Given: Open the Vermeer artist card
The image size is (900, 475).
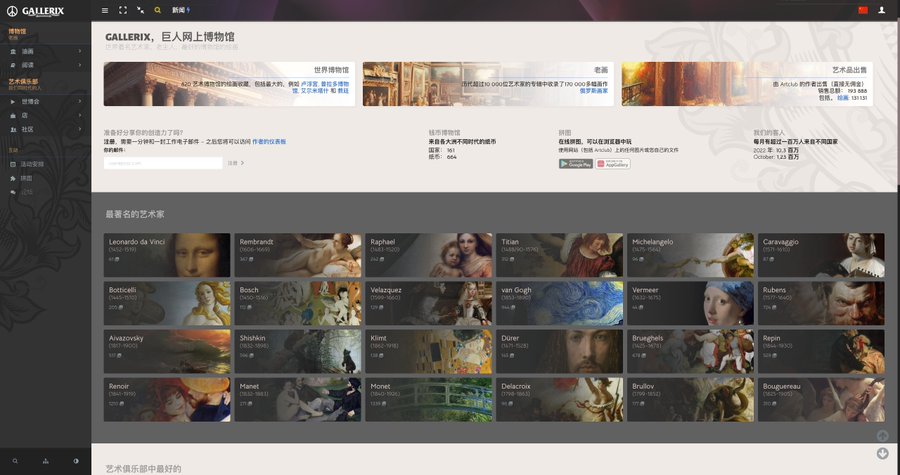Looking at the screenshot, I should 690,303.
